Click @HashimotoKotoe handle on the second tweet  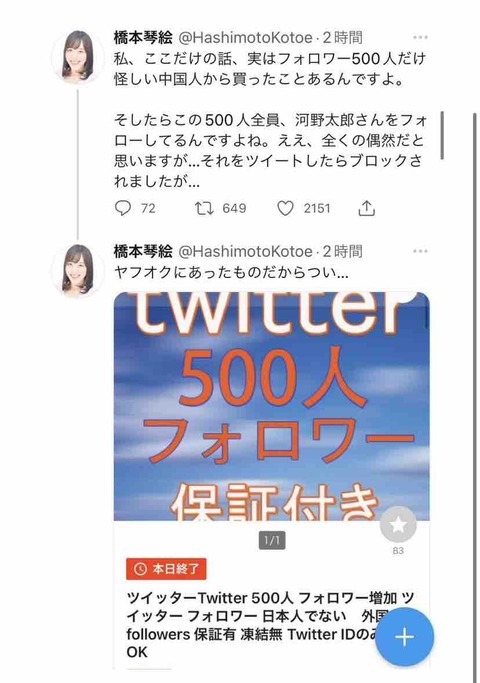[x=246, y=252]
